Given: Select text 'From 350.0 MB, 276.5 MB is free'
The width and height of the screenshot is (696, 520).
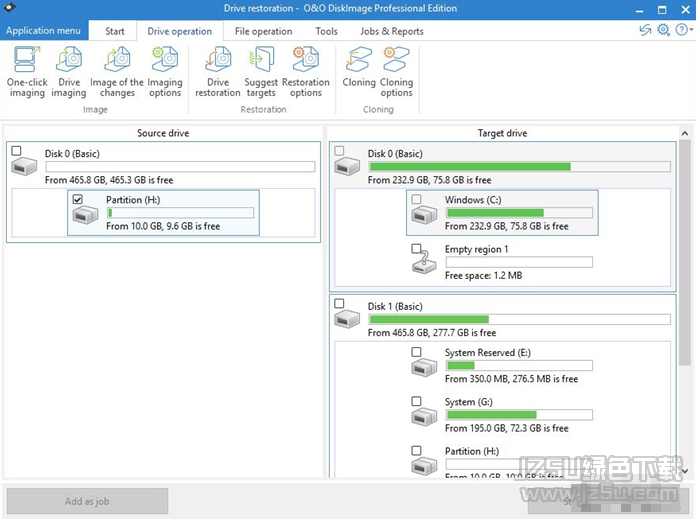Looking at the screenshot, I should coord(511,379).
